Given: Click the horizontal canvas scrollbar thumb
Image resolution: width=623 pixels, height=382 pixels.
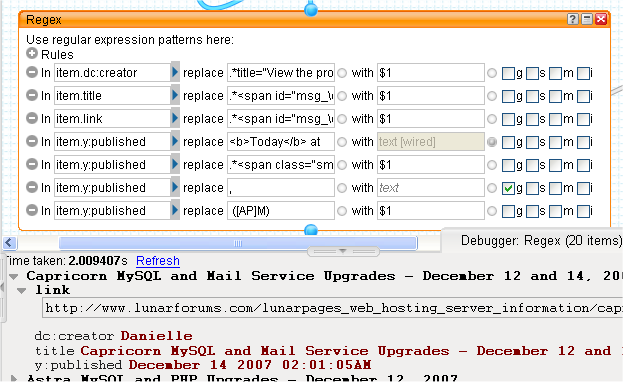Looking at the screenshot, I should point(238,243).
